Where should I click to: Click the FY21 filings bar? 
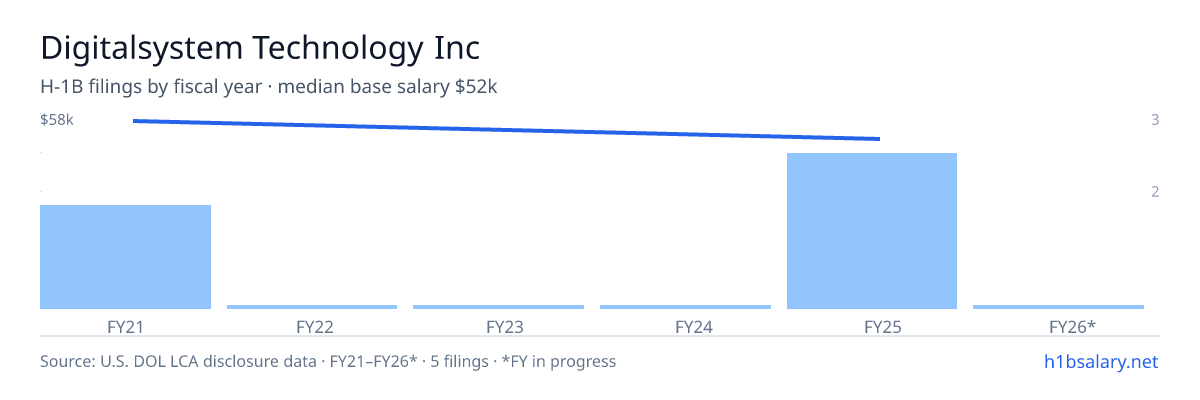[x=125, y=257]
